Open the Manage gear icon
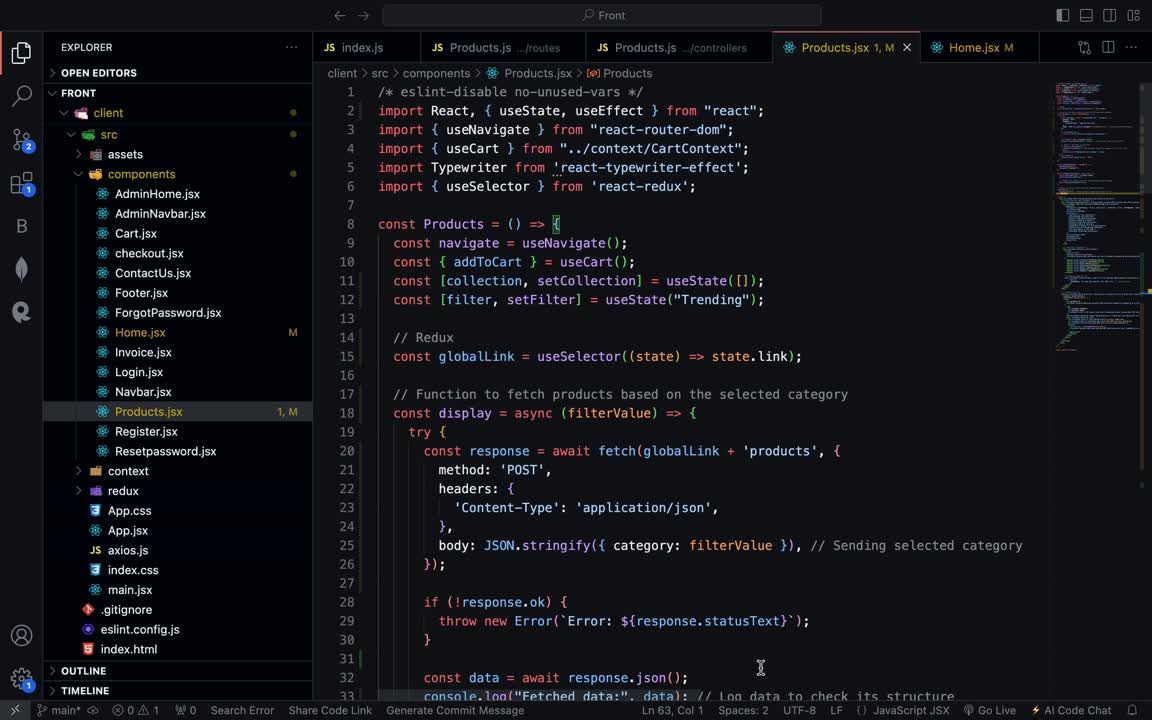Viewport: 1152px width, 720px height. point(21,679)
